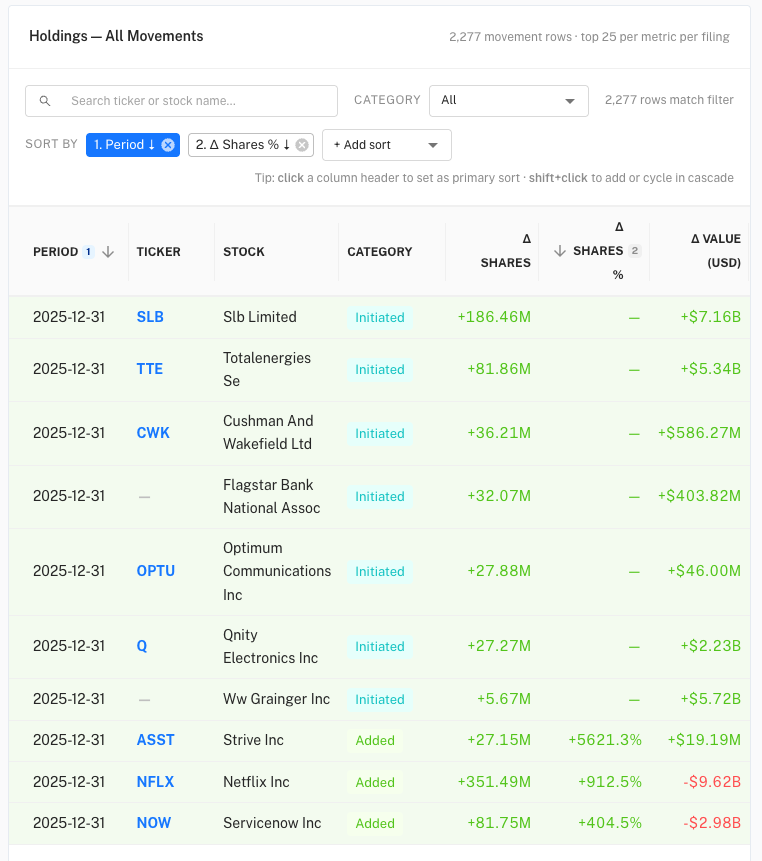Click the Flagstar Bank National Assoc stock name

click(272, 496)
